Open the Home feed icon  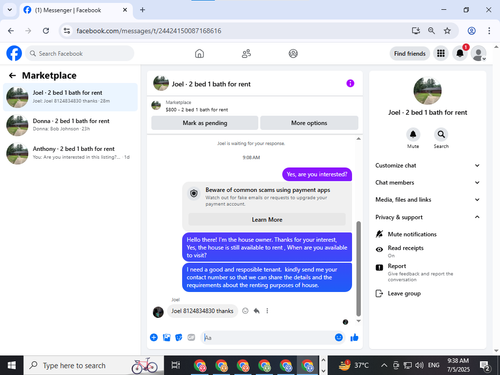(x=199, y=53)
